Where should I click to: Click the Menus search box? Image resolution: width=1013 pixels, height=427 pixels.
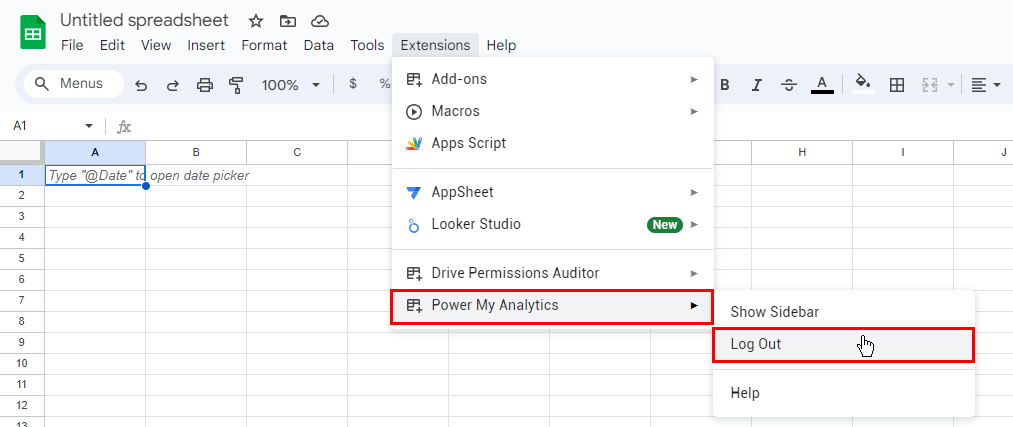74,84
